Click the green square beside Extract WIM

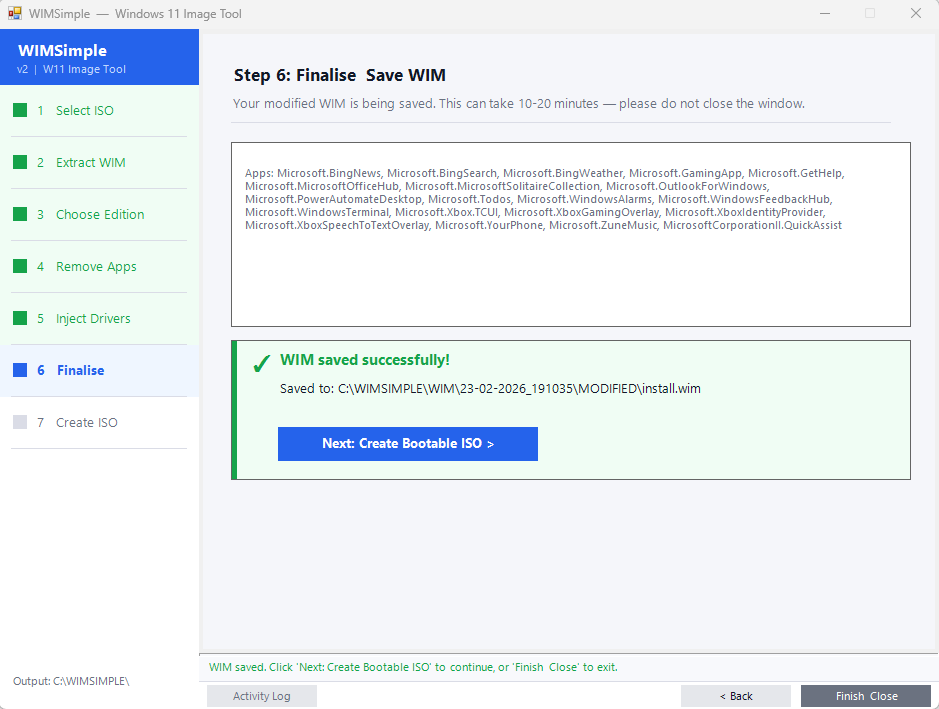(20, 163)
